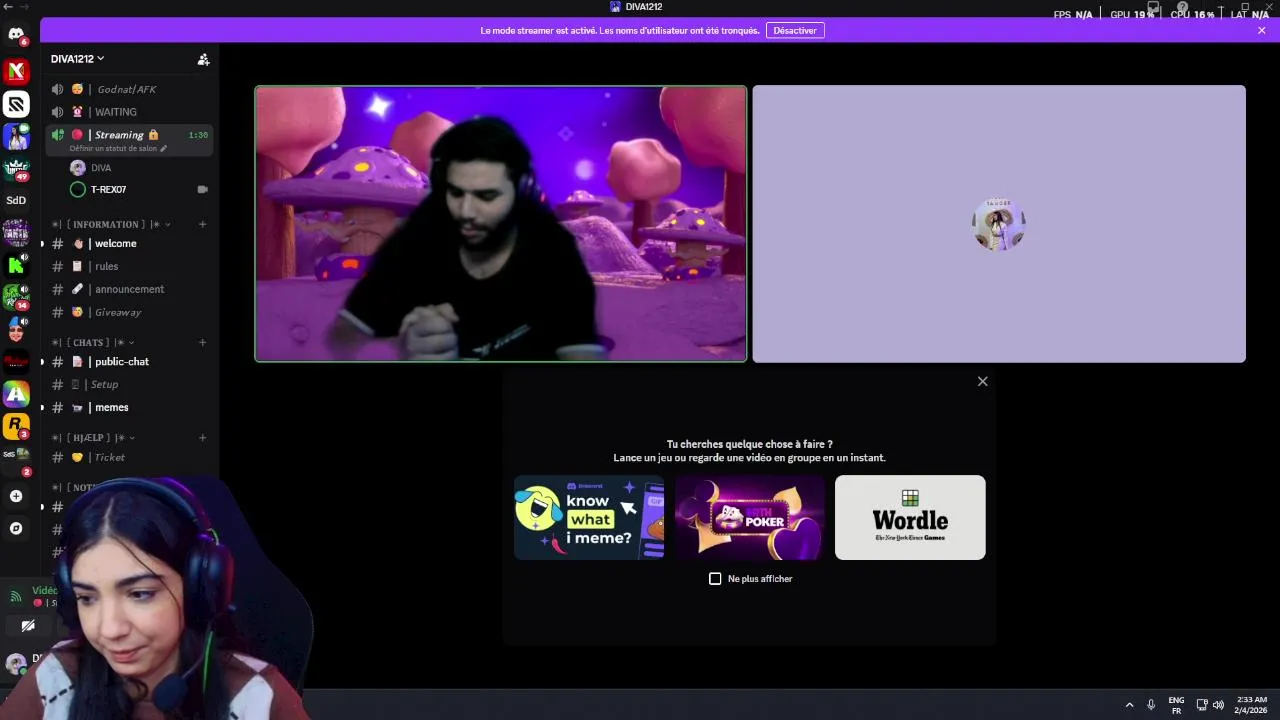The width and height of the screenshot is (1280, 720).
Task: Click the overlay help question icon
Action: click(1183, 7)
